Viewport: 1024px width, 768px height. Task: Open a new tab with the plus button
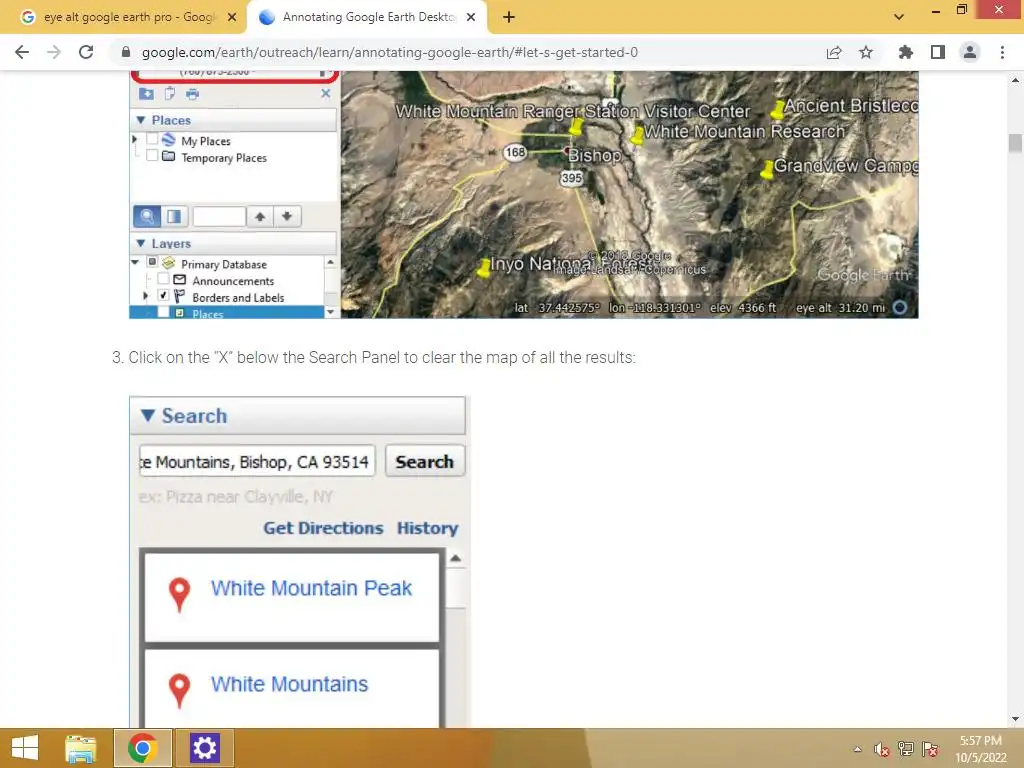click(509, 17)
